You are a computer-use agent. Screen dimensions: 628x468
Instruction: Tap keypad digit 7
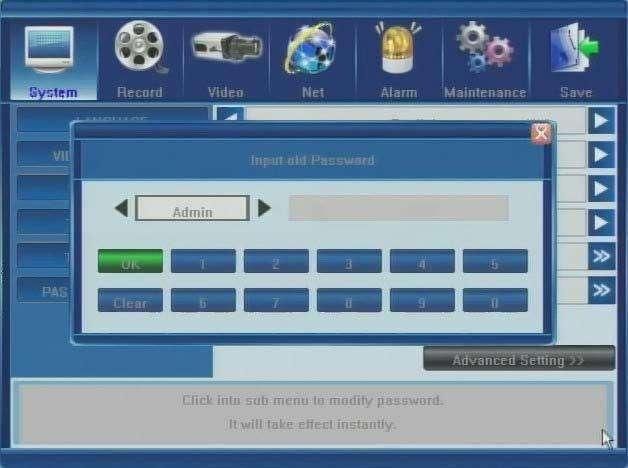click(x=276, y=300)
